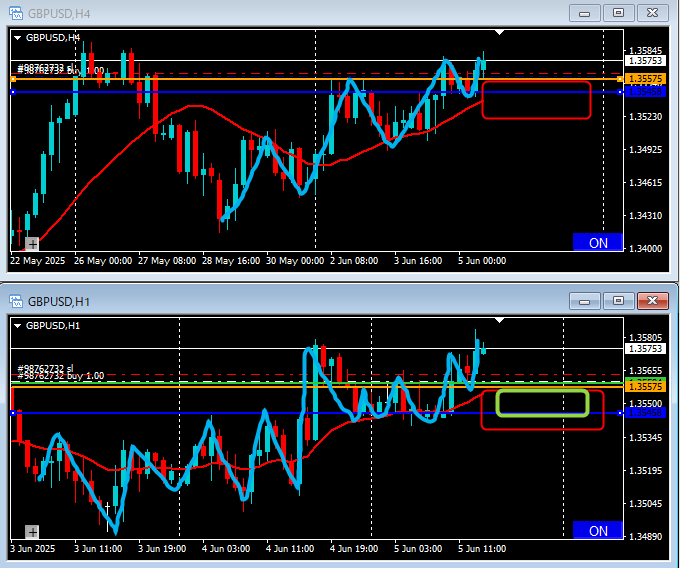680x568 pixels.
Task: Select blue 1.35458 price label in H1 chart
Action: (645, 412)
